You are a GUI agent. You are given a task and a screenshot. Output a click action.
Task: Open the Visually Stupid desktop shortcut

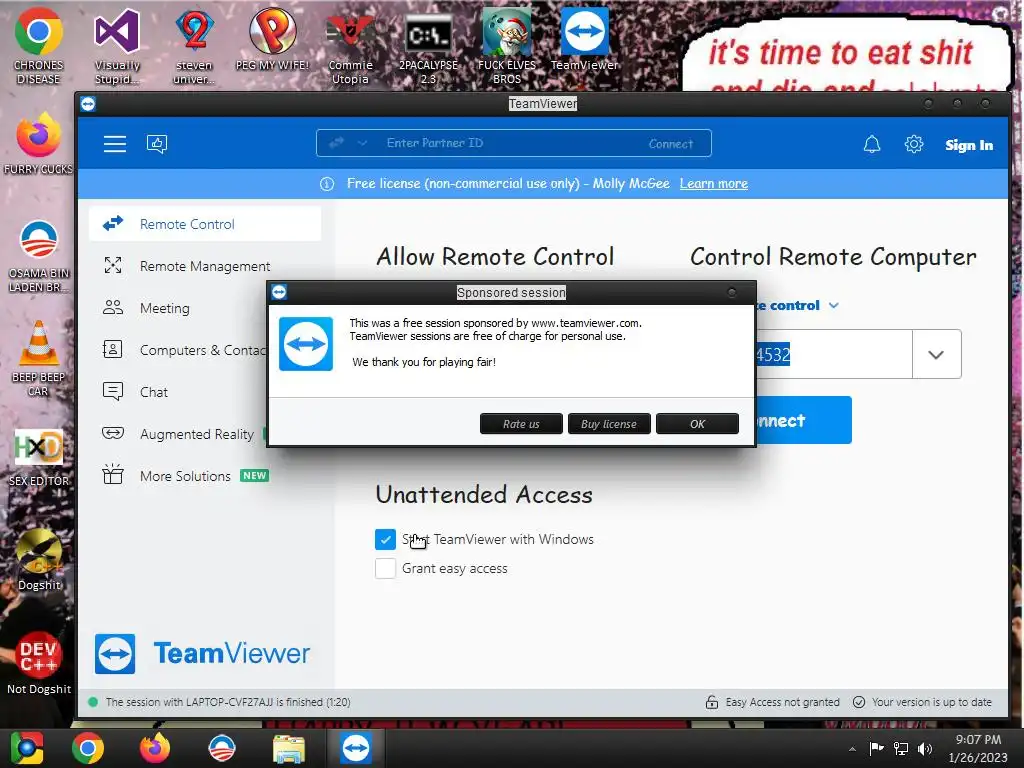pos(117,46)
